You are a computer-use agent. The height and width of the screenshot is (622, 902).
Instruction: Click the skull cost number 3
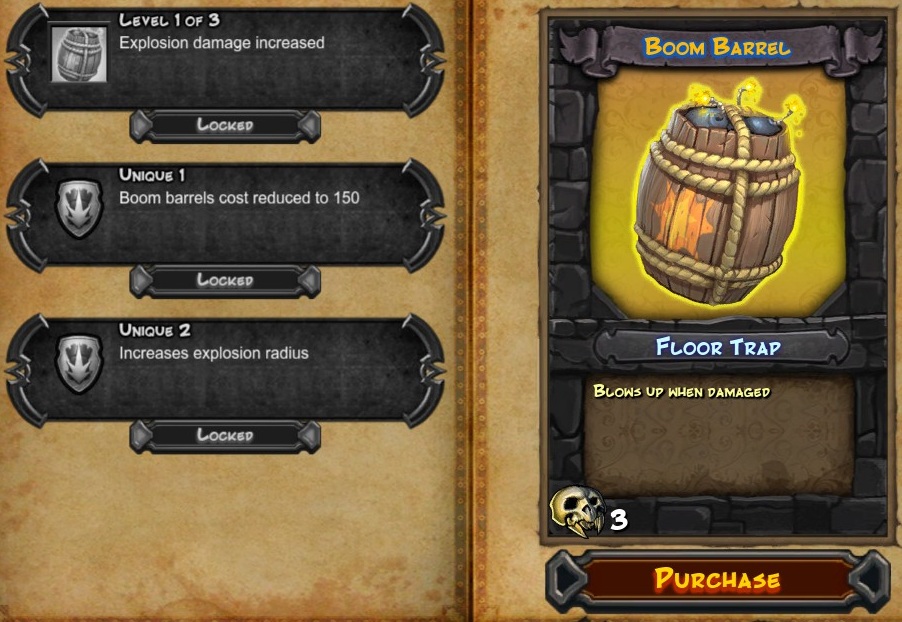tap(619, 520)
